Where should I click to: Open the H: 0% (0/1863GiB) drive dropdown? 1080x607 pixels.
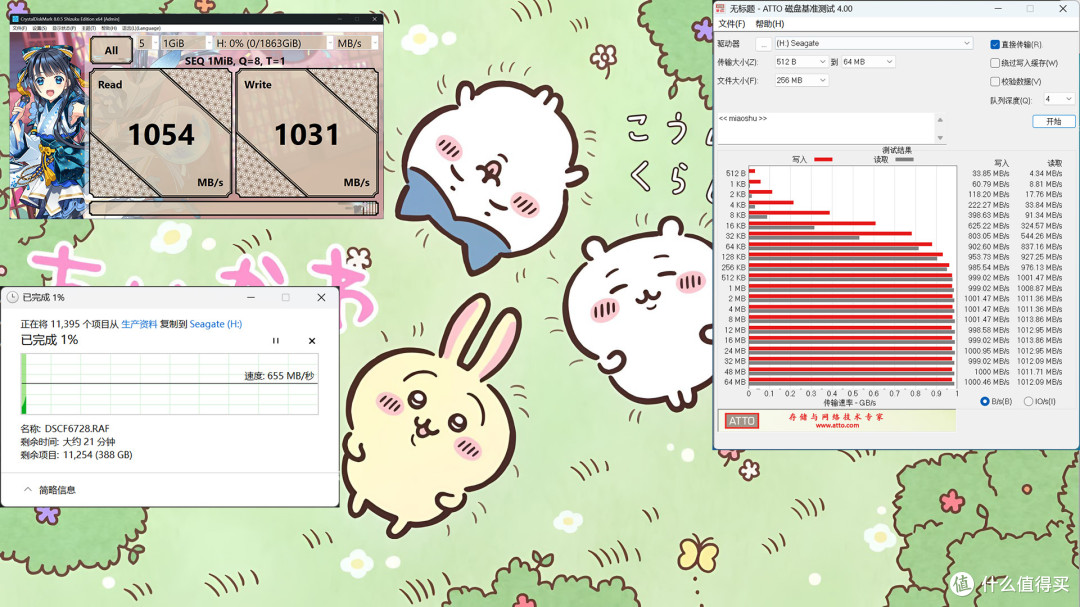273,43
